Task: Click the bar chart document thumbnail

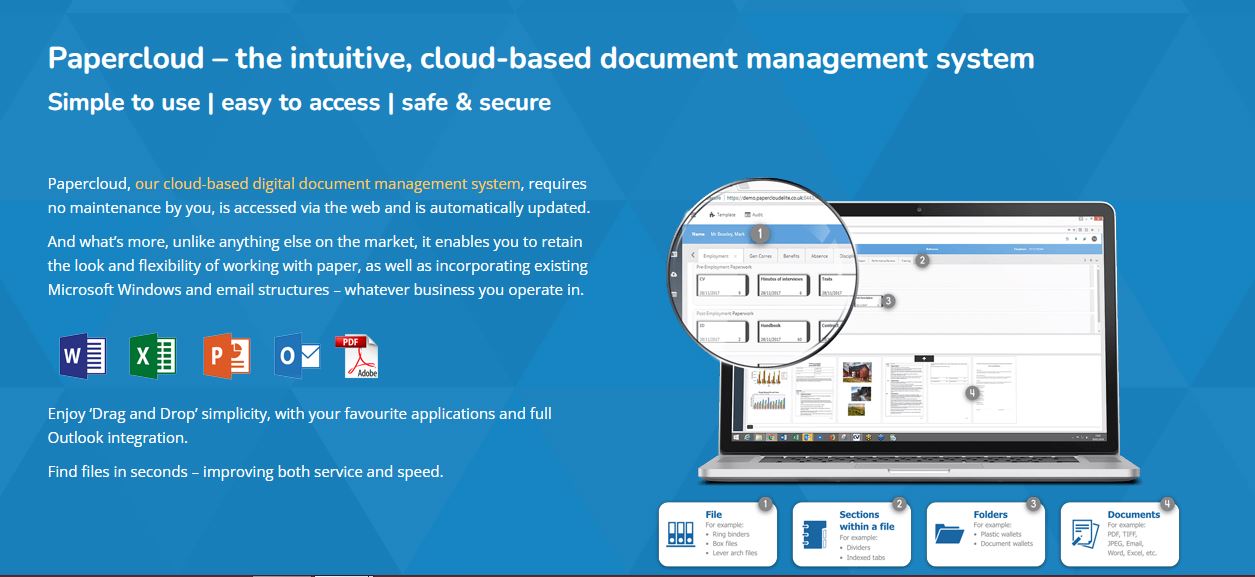Action: tap(769, 391)
